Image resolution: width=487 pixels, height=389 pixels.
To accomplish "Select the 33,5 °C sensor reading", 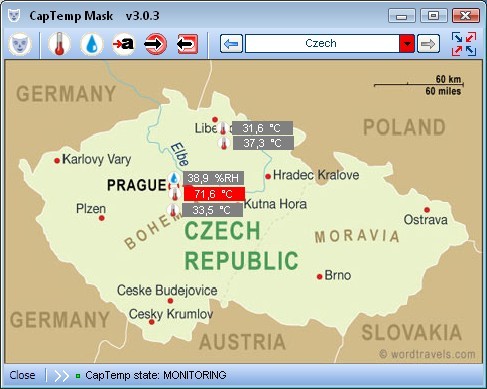I will (x=212, y=210).
